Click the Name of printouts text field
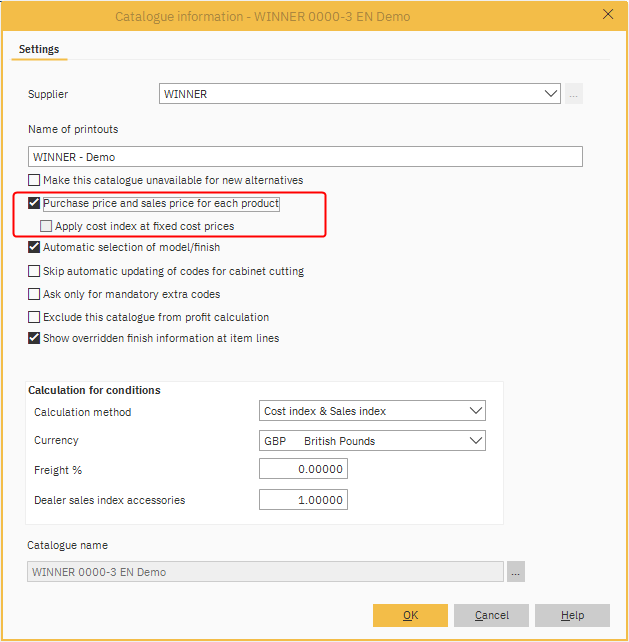 tap(305, 157)
